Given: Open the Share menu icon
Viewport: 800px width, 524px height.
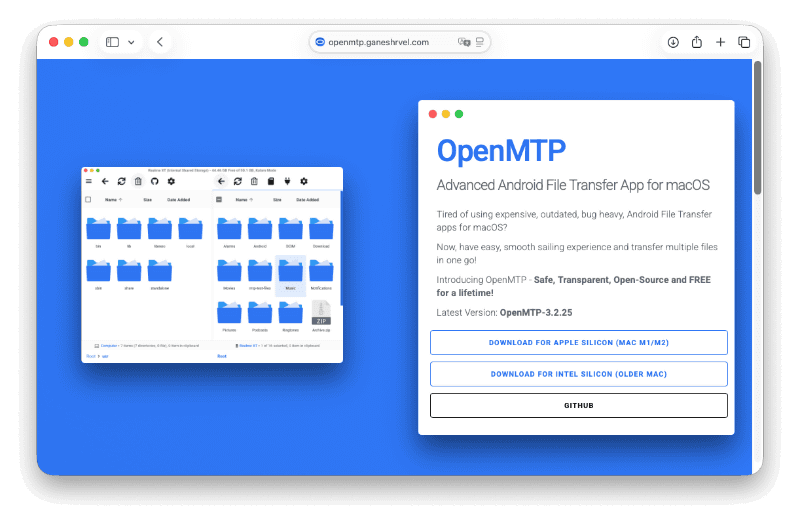Looking at the screenshot, I should point(696,42).
